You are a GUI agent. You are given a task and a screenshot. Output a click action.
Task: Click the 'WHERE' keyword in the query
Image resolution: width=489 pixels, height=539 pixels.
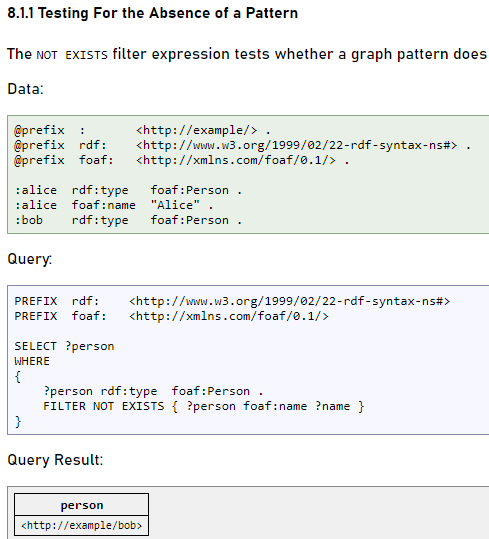[x=32, y=361]
